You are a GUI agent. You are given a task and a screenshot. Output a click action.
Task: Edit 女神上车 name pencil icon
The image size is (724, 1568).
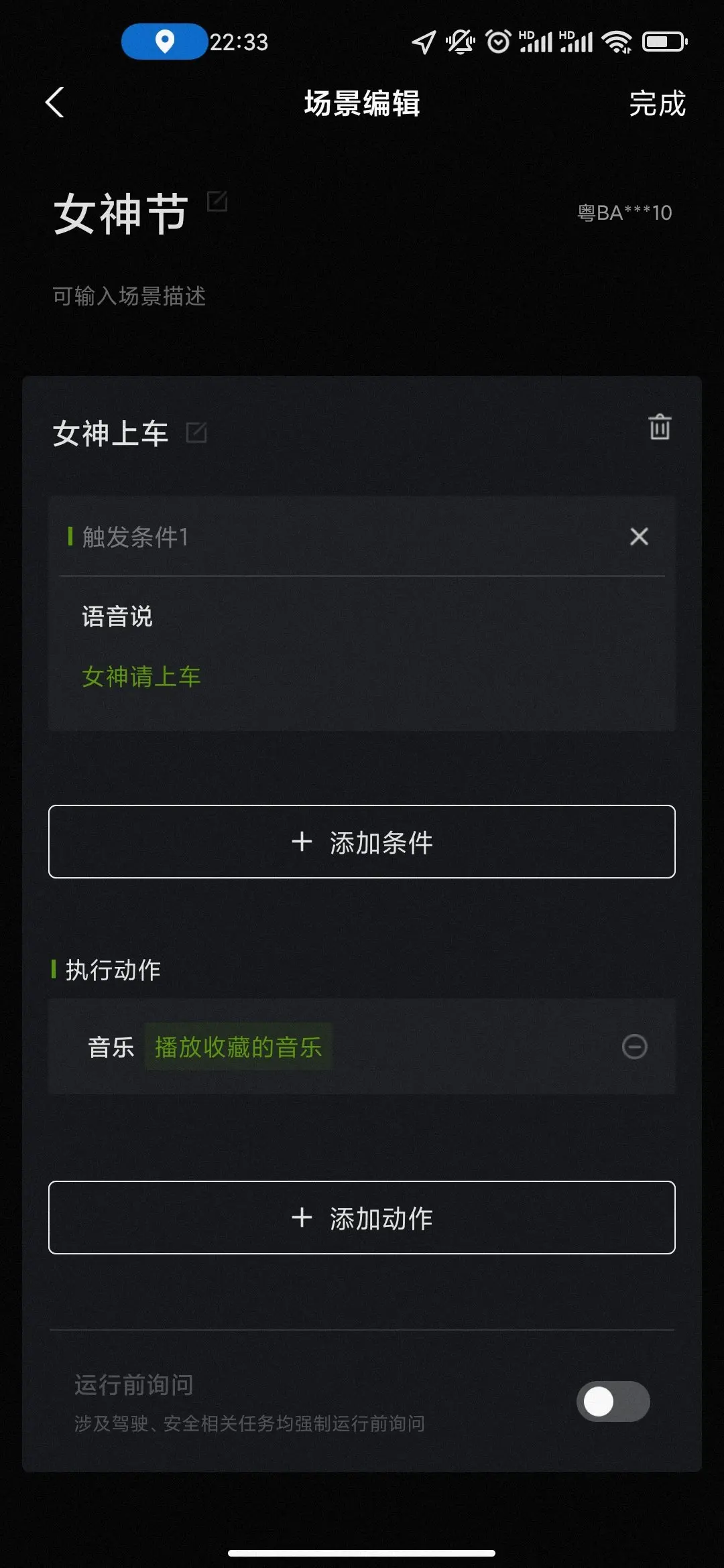(x=196, y=433)
